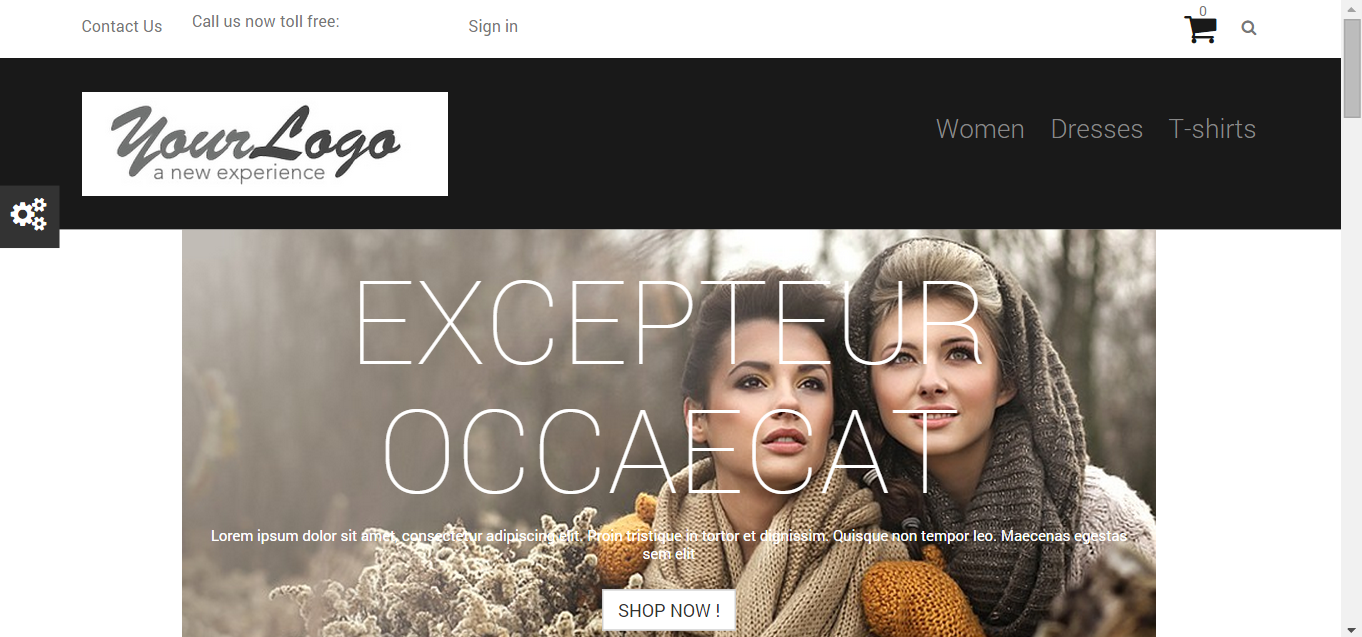Click the Excepteur Occaecat slider banner image
The width and height of the screenshot is (1362, 637).
pyautogui.click(x=669, y=433)
